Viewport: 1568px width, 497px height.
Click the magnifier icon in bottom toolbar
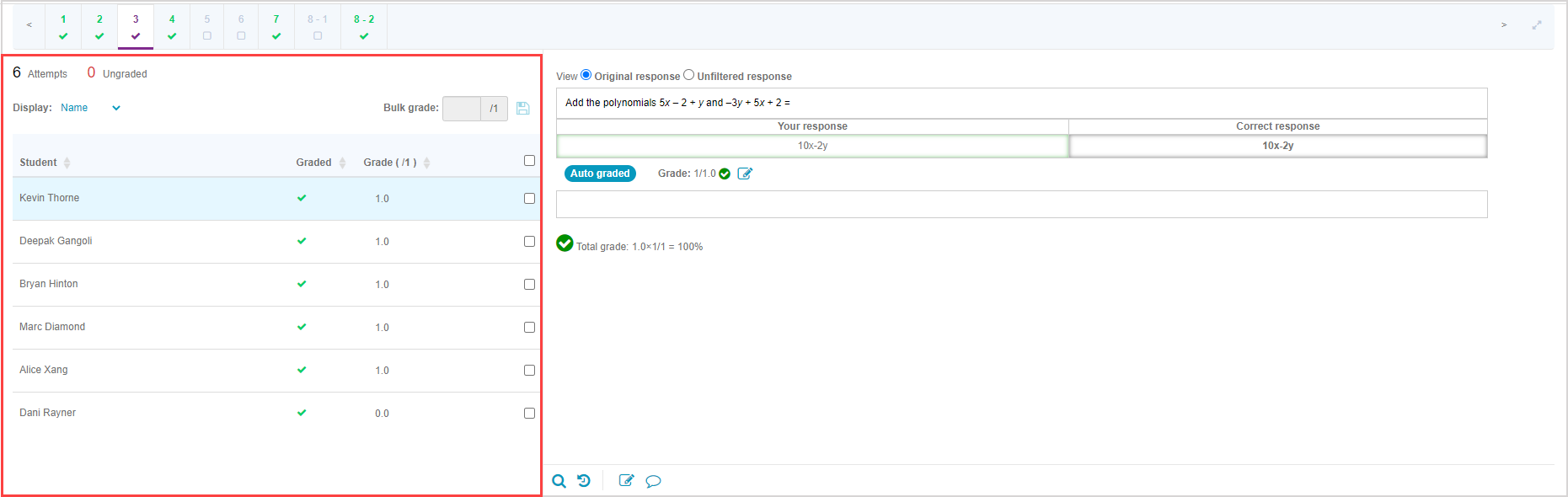(559, 481)
